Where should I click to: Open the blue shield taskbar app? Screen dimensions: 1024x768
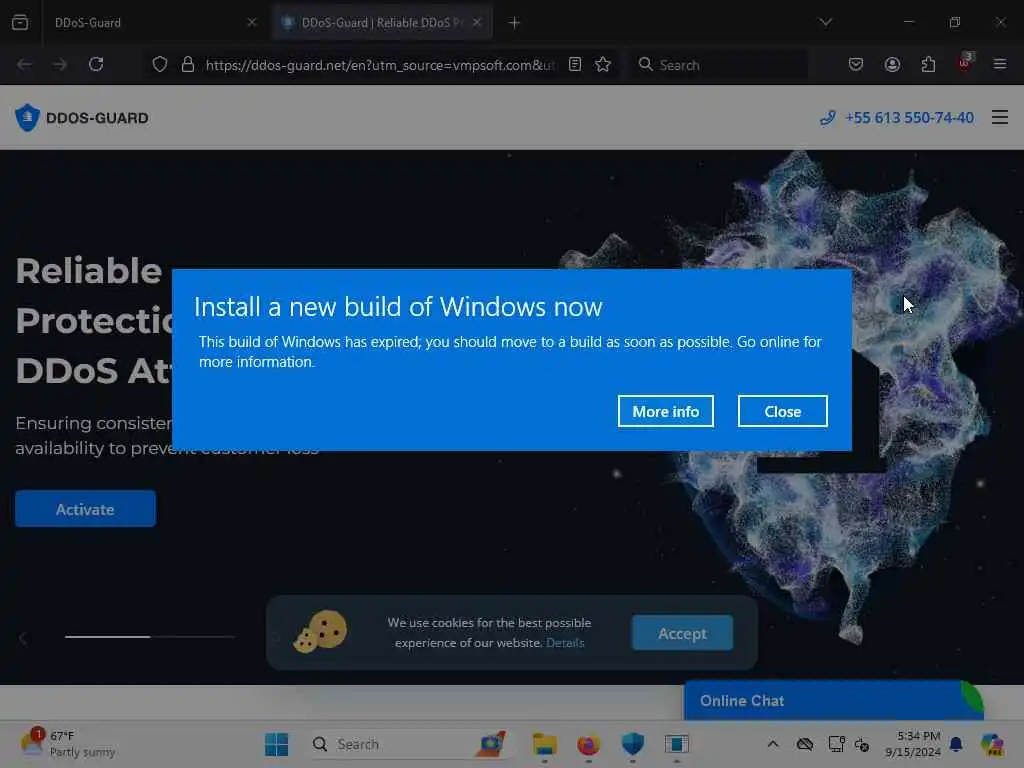point(632,744)
